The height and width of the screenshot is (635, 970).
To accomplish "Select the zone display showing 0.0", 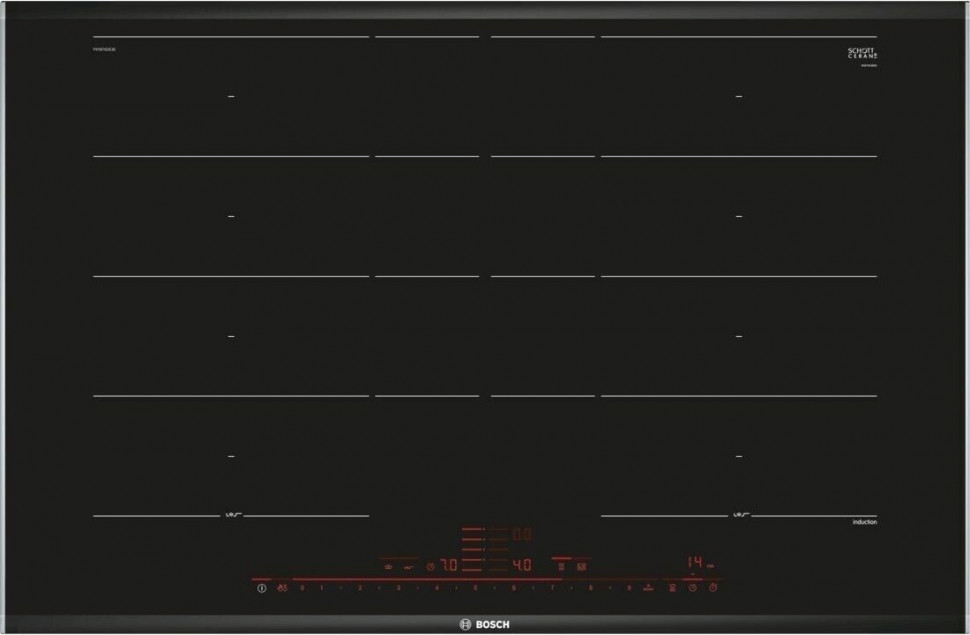I will pos(521,534).
